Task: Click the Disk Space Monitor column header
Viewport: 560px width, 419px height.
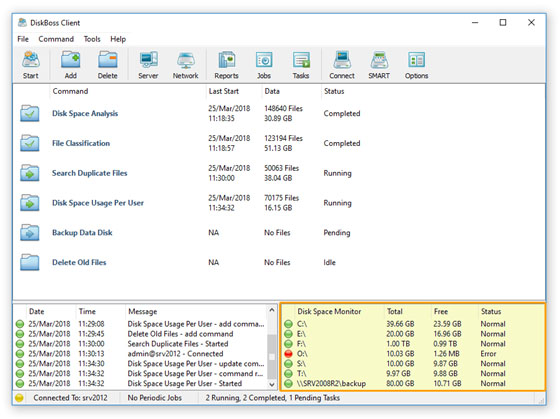Action: click(329, 311)
